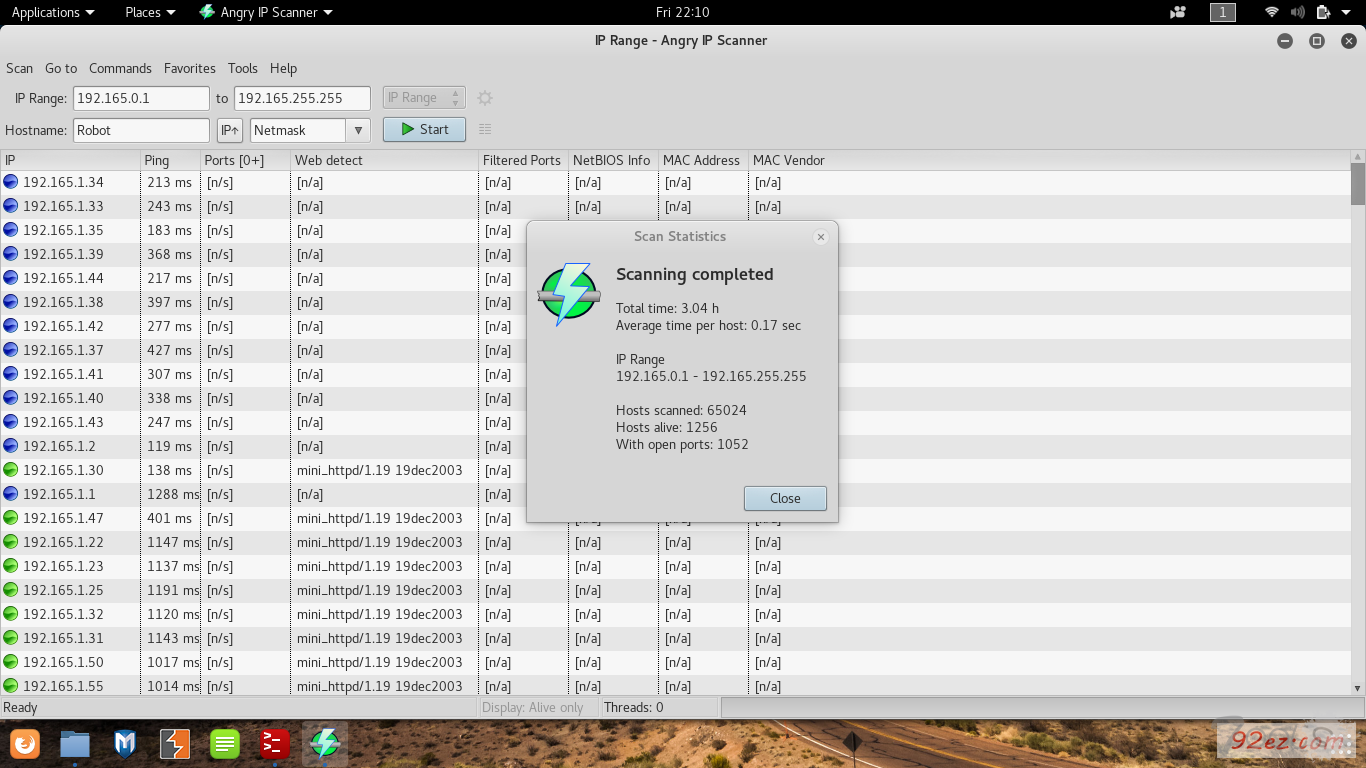The height and width of the screenshot is (768, 1366).
Task: Click the workspace 1 switcher
Action: pyautogui.click(x=1222, y=12)
